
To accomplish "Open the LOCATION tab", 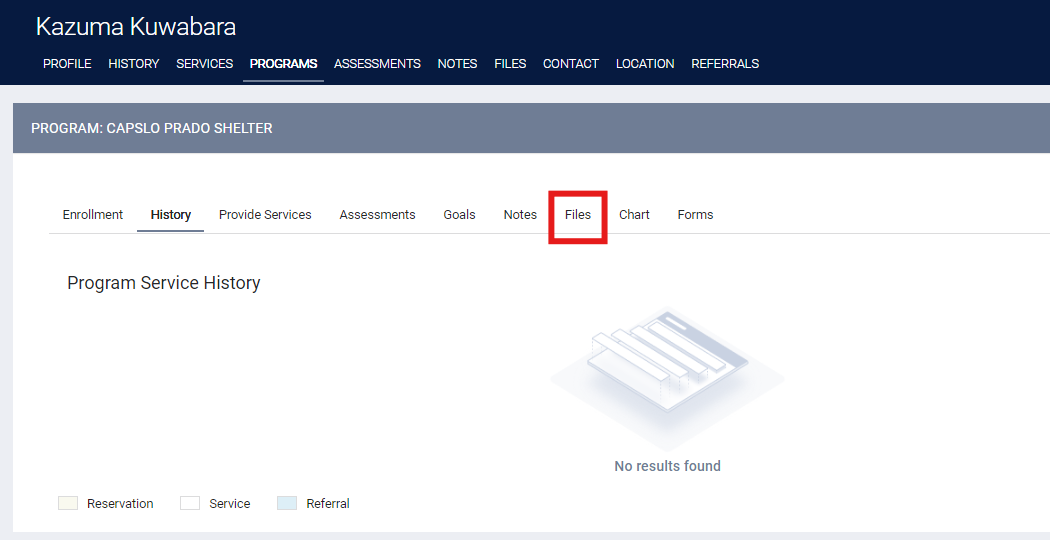I will point(645,64).
